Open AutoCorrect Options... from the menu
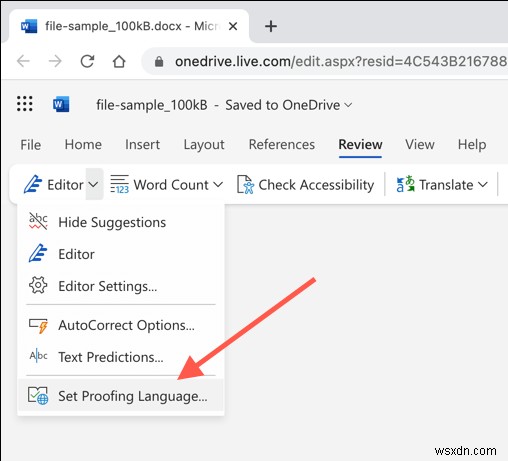The image size is (508, 461). click(x=121, y=325)
